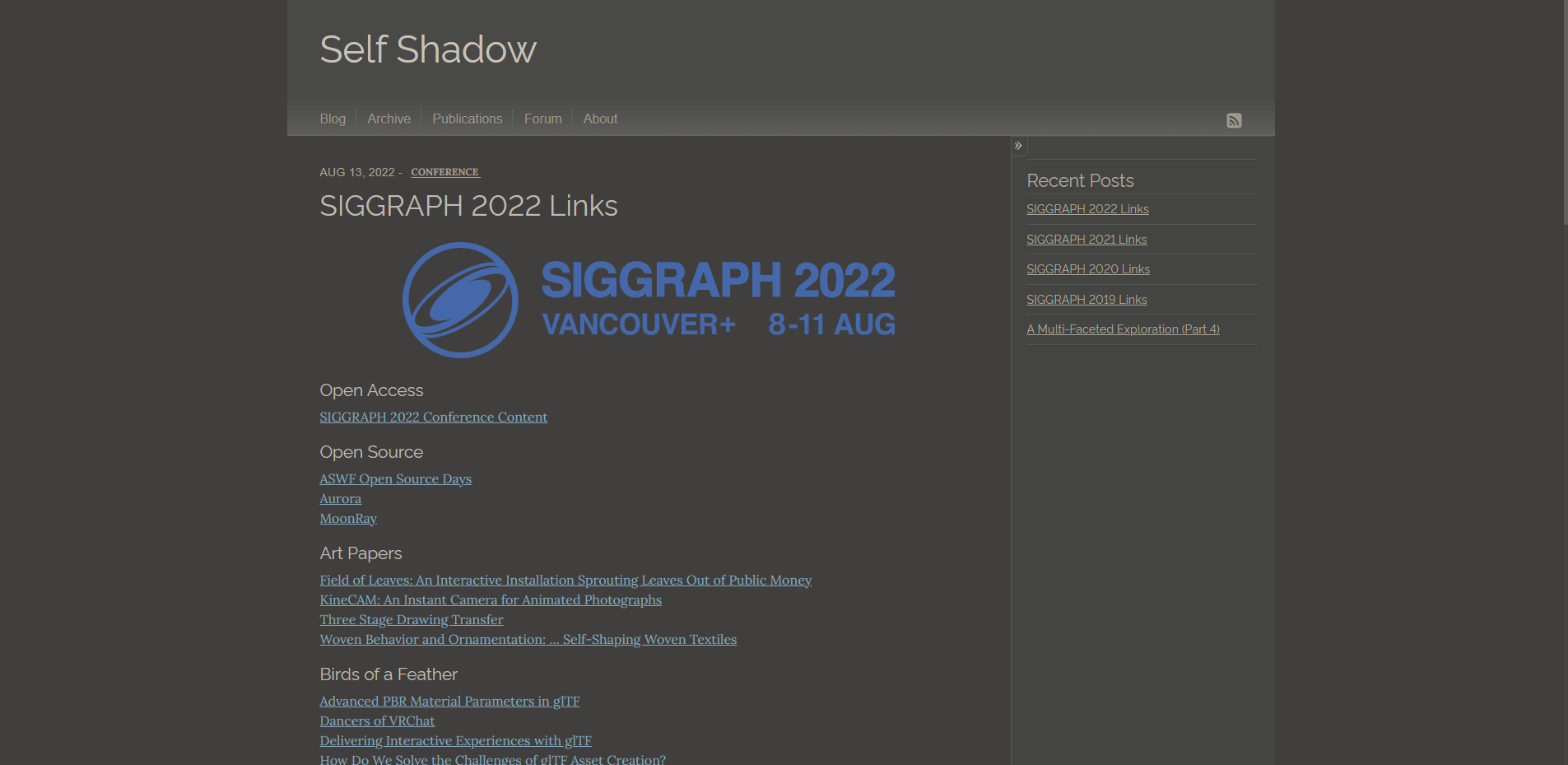The height and width of the screenshot is (765, 1568).
Task: Select the AUG 13, 2022 post date
Action: [x=357, y=172]
